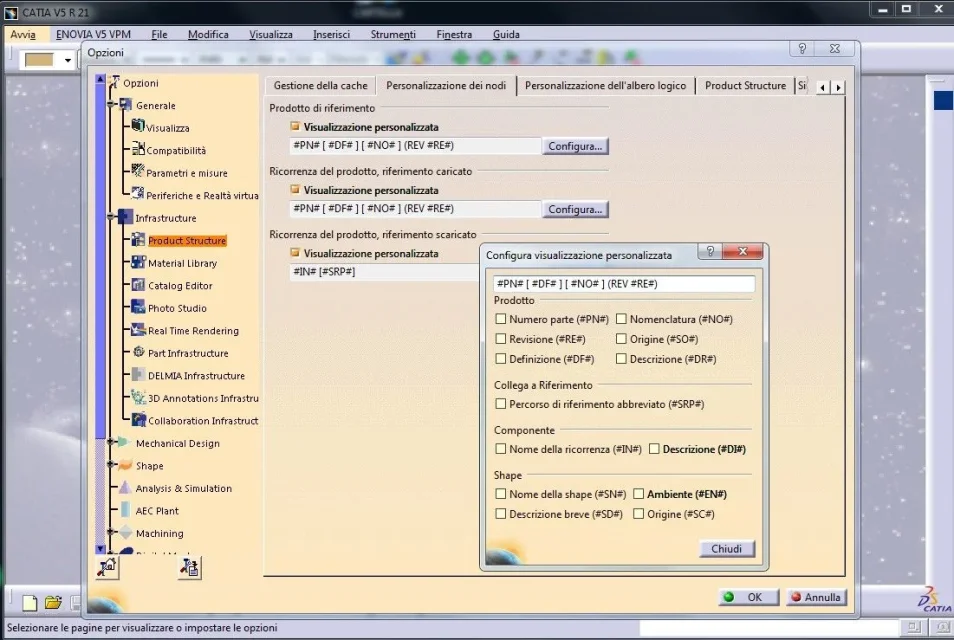The width and height of the screenshot is (954, 640).
Task: Select Product Structure tree icon
Action: (x=139, y=240)
